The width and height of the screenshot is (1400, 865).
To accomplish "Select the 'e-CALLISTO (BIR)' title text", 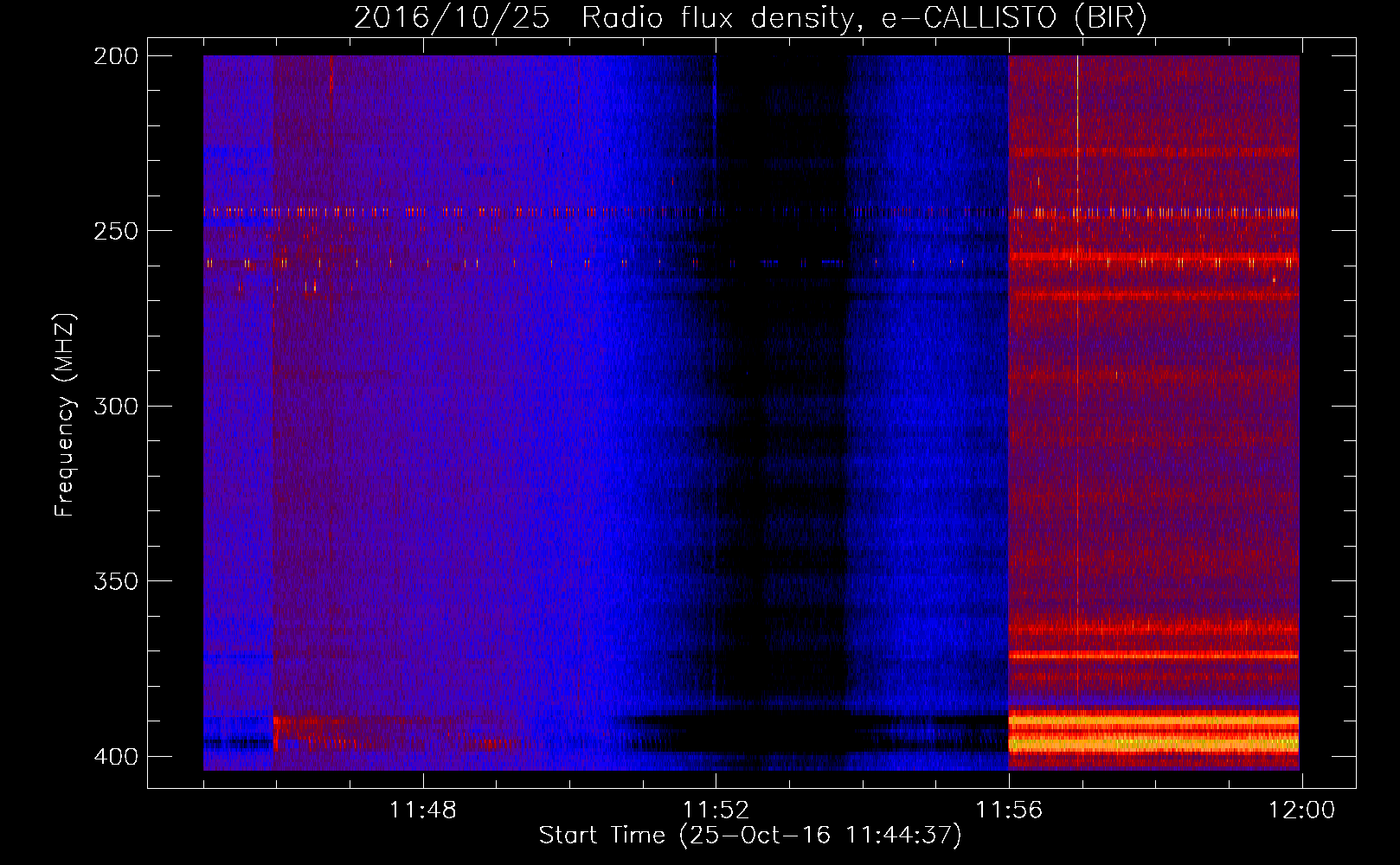I will pyautogui.click(x=1013, y=17).
